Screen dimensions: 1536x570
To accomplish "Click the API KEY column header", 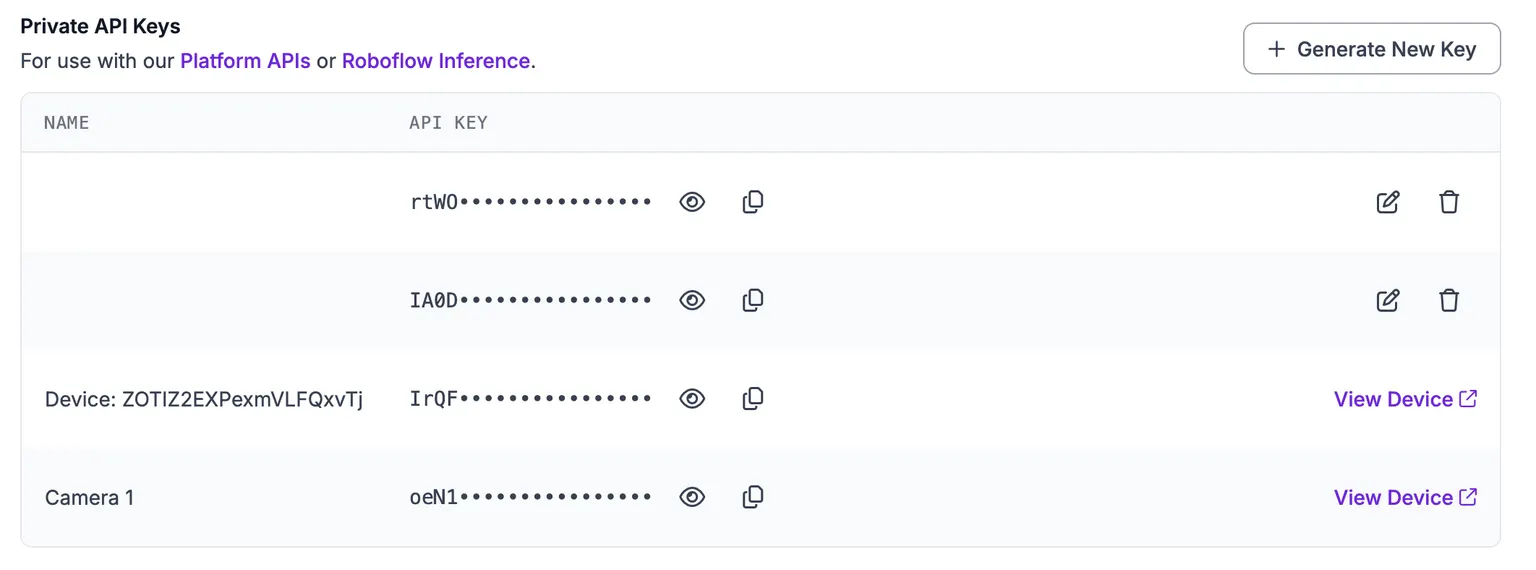I will click(448, 123).
